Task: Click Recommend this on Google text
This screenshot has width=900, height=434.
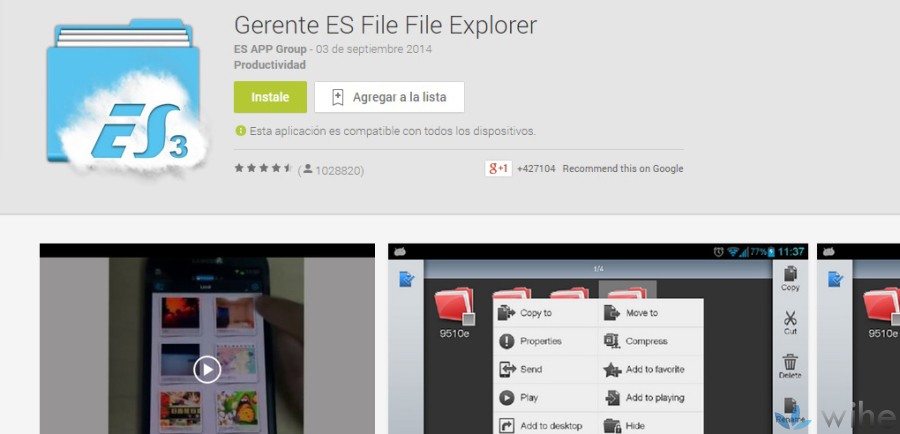Action: coord(623,169)
